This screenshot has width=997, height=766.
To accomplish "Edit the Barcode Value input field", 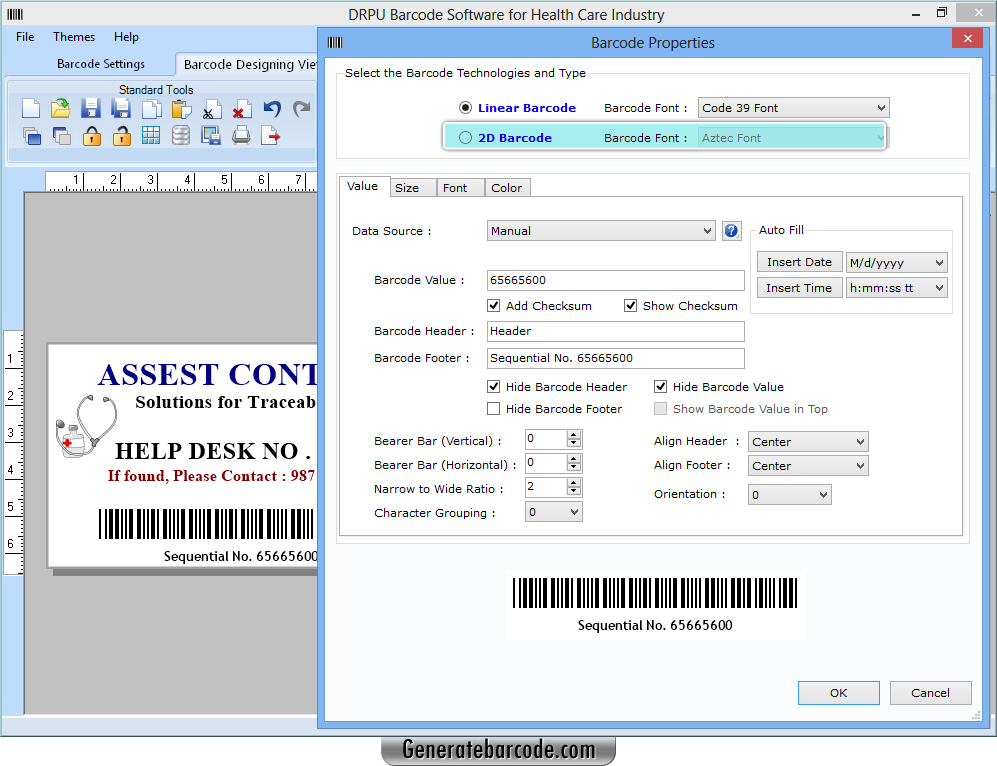I will coord(615,280).
